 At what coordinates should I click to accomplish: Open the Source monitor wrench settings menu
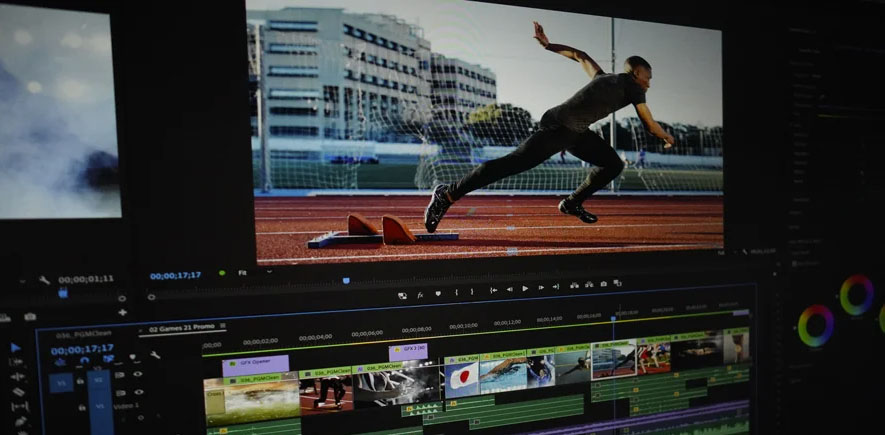[x=44, y=280]
